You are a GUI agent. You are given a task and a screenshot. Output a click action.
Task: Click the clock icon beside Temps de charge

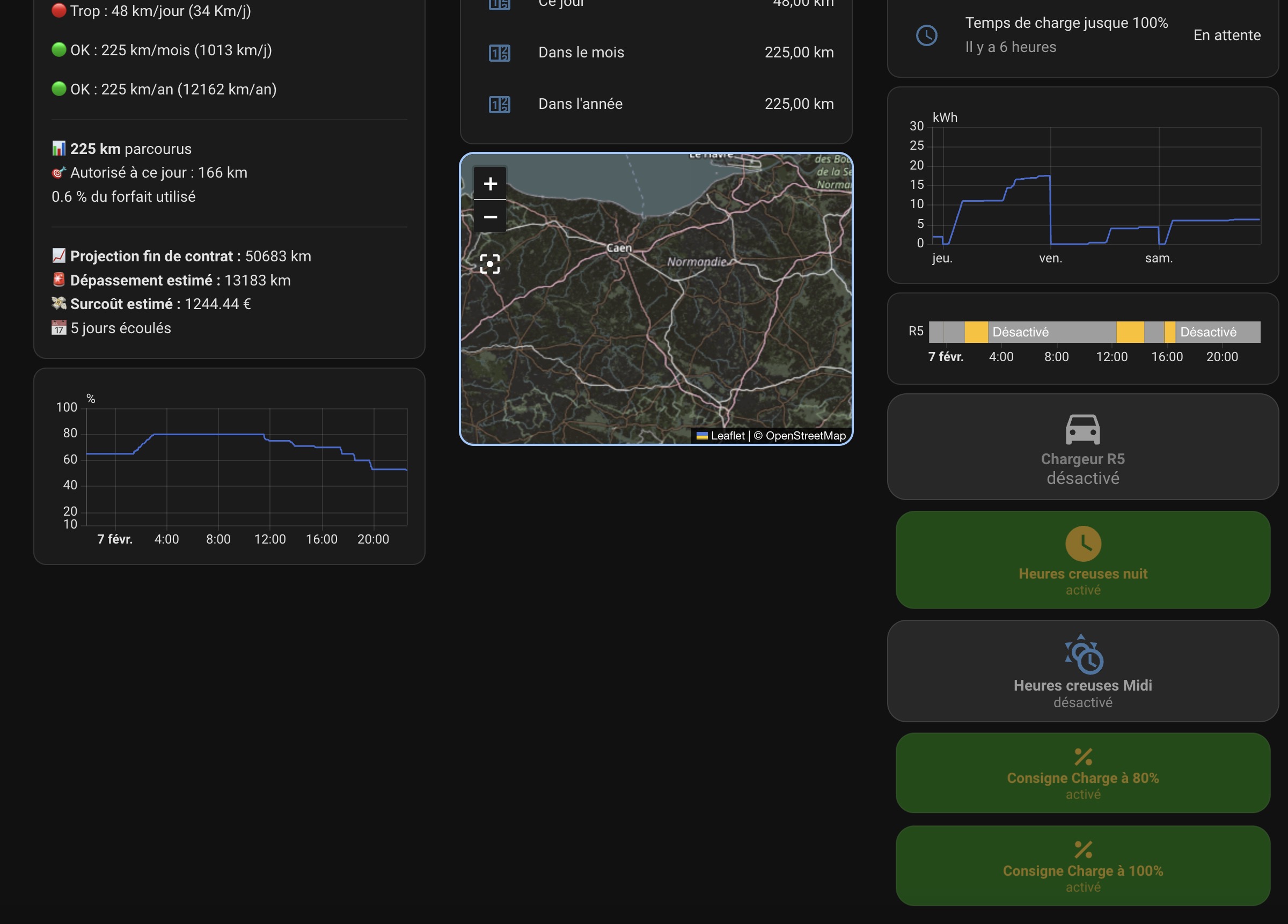click(x=926, y=35)
